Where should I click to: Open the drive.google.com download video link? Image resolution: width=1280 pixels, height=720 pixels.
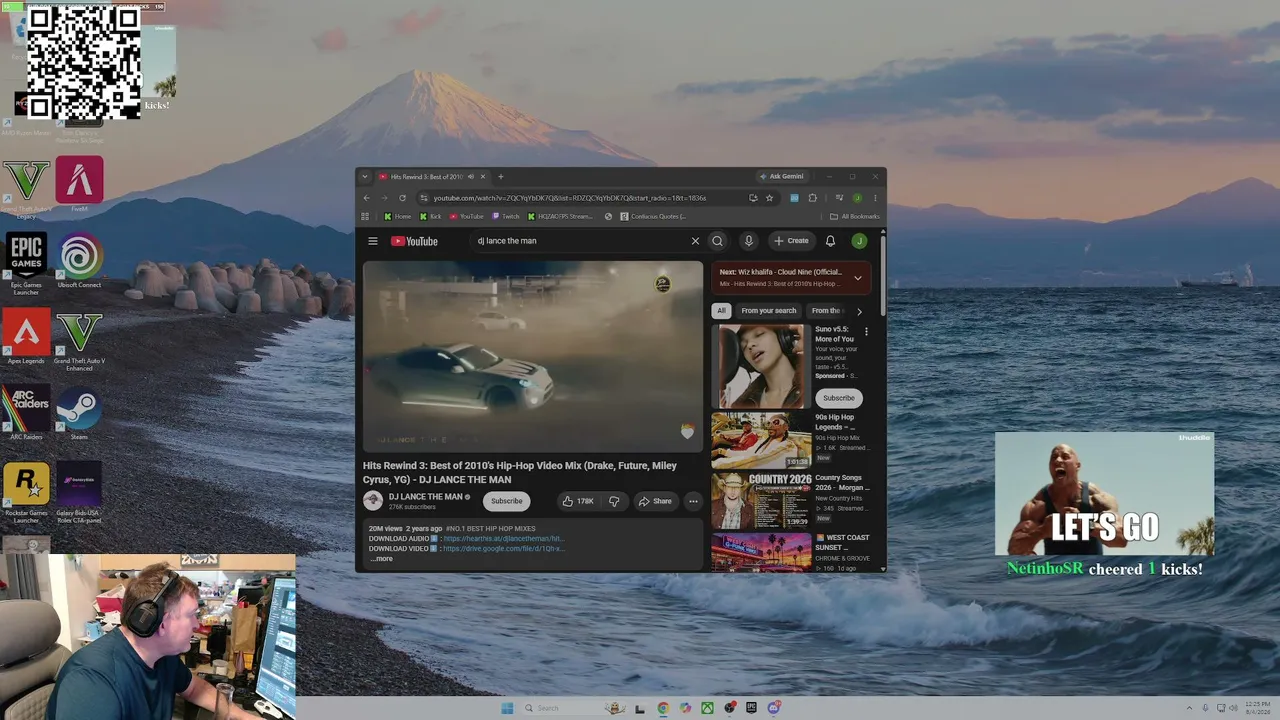tap(503, 548)
